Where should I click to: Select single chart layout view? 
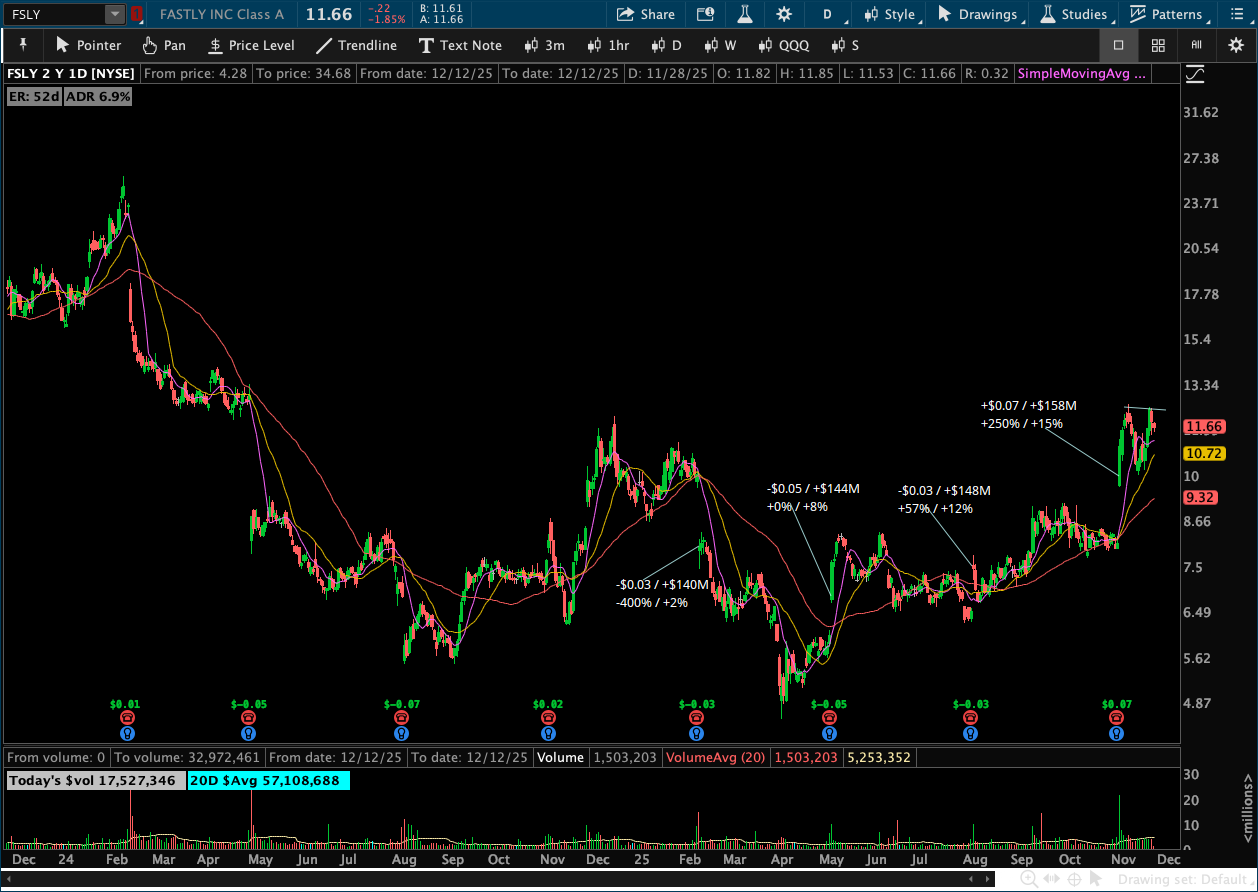pyautogui.click(x=1118, y=45)
